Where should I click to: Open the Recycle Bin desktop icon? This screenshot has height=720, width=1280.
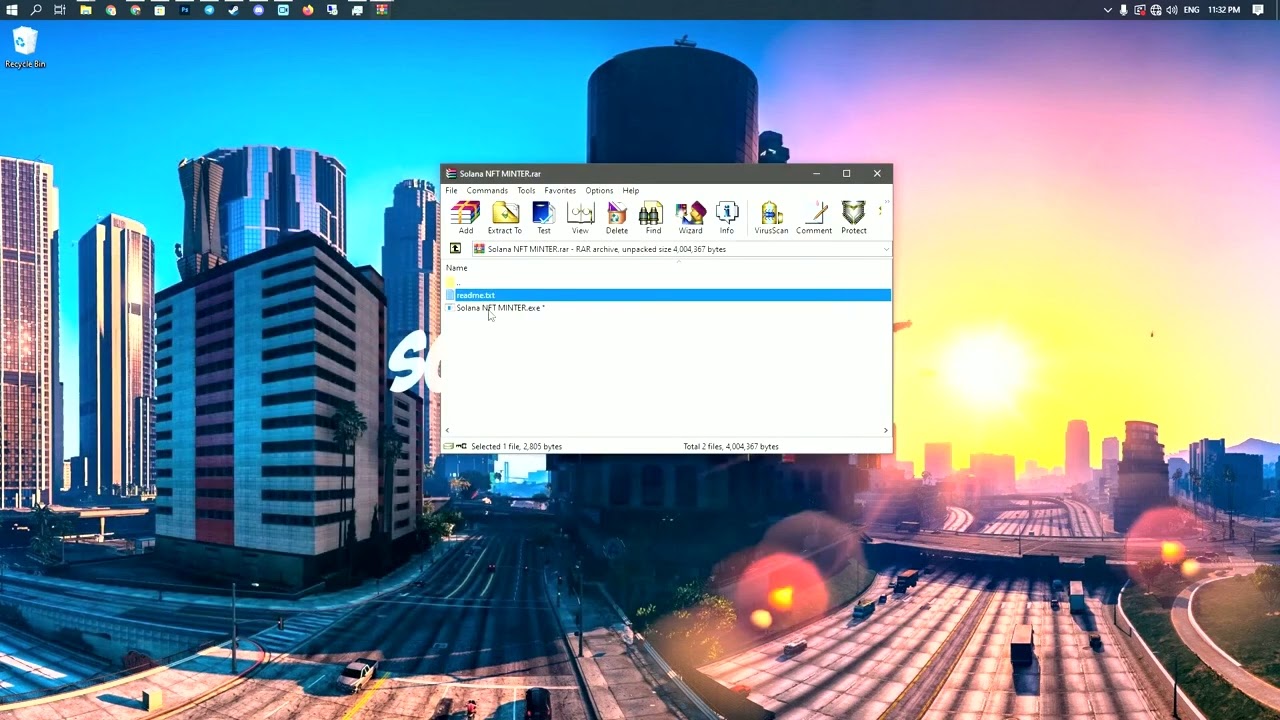tap(25, 48)
